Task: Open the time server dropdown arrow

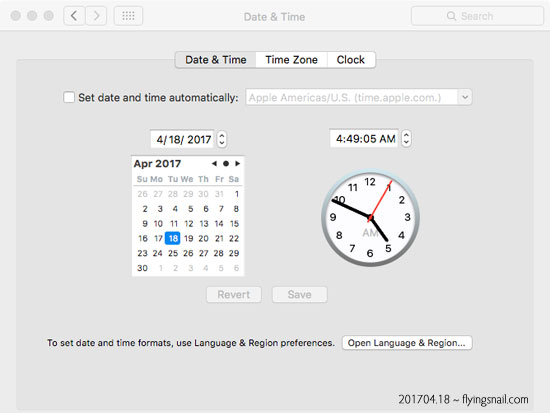Action: (x=465, y=97)
